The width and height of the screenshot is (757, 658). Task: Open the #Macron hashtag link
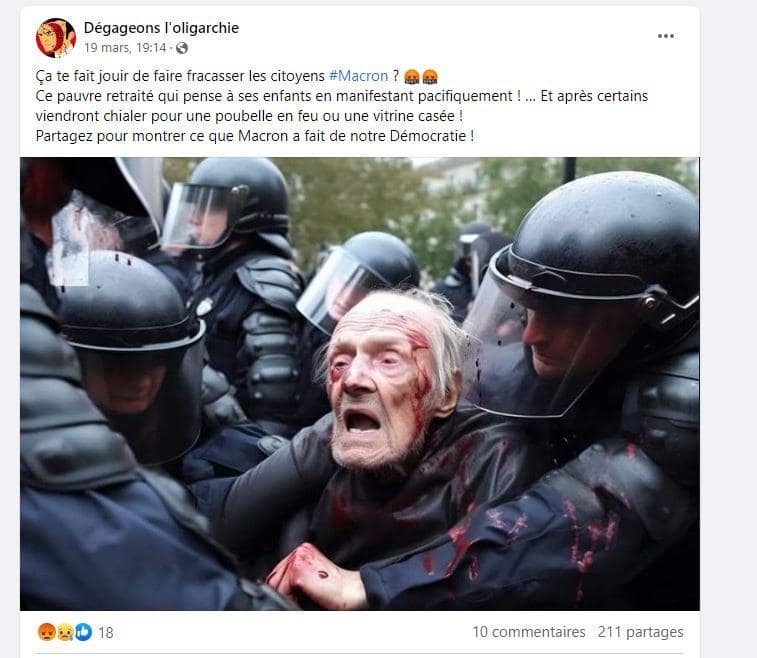(358, 76)
